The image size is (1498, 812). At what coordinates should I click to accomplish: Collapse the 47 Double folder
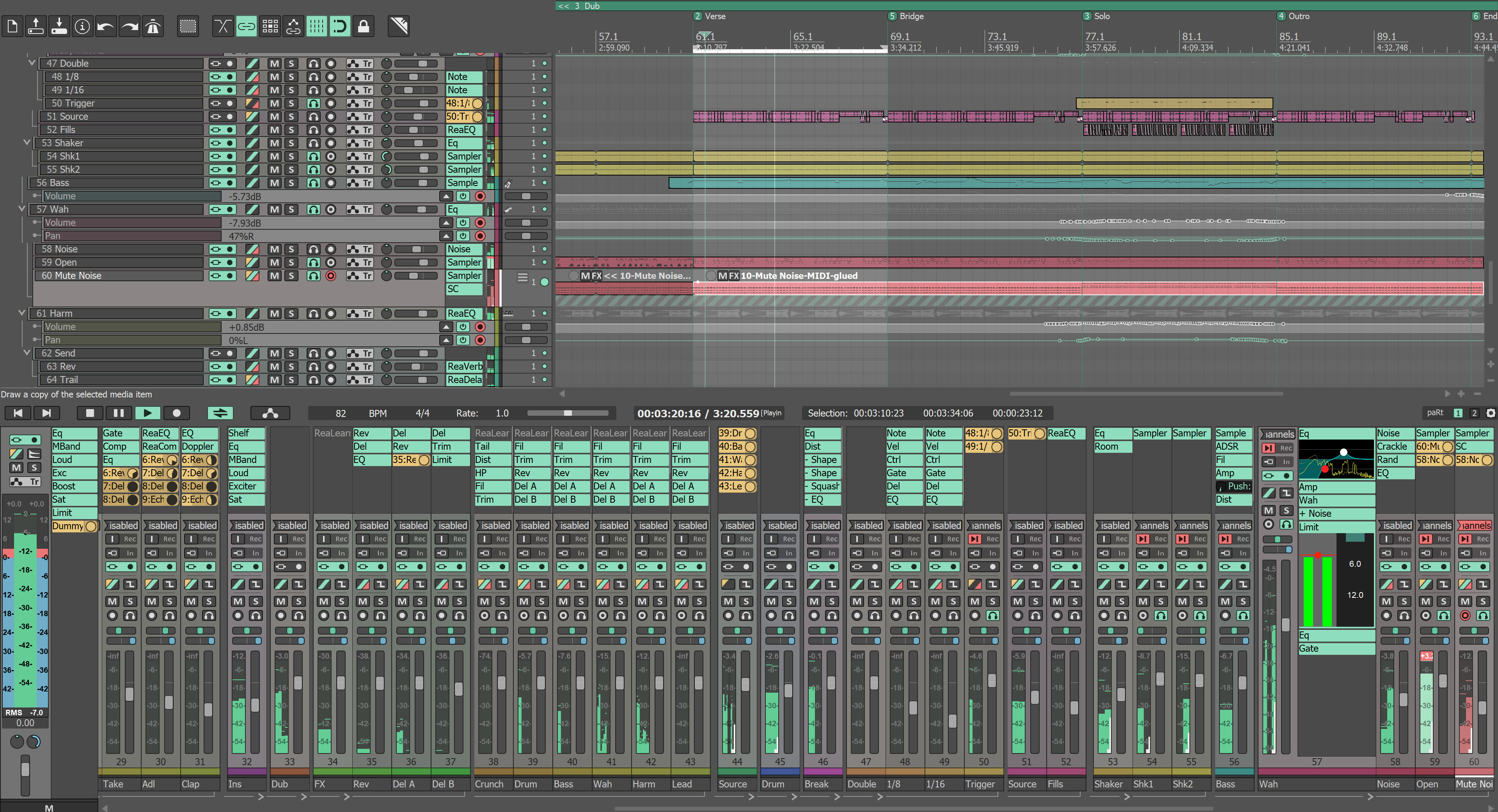(32, 63)
